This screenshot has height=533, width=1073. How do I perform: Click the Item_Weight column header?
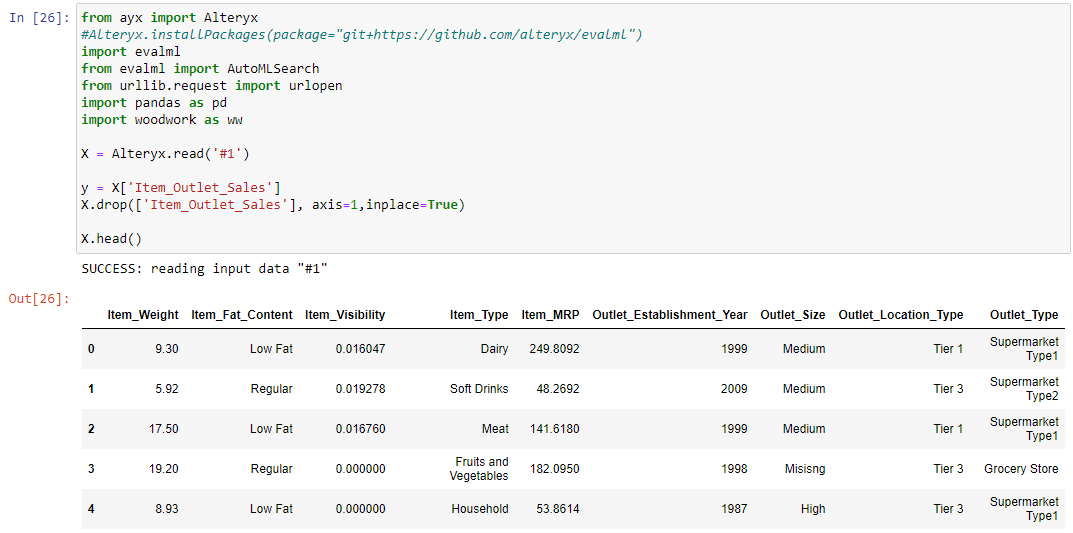[143, 315]
